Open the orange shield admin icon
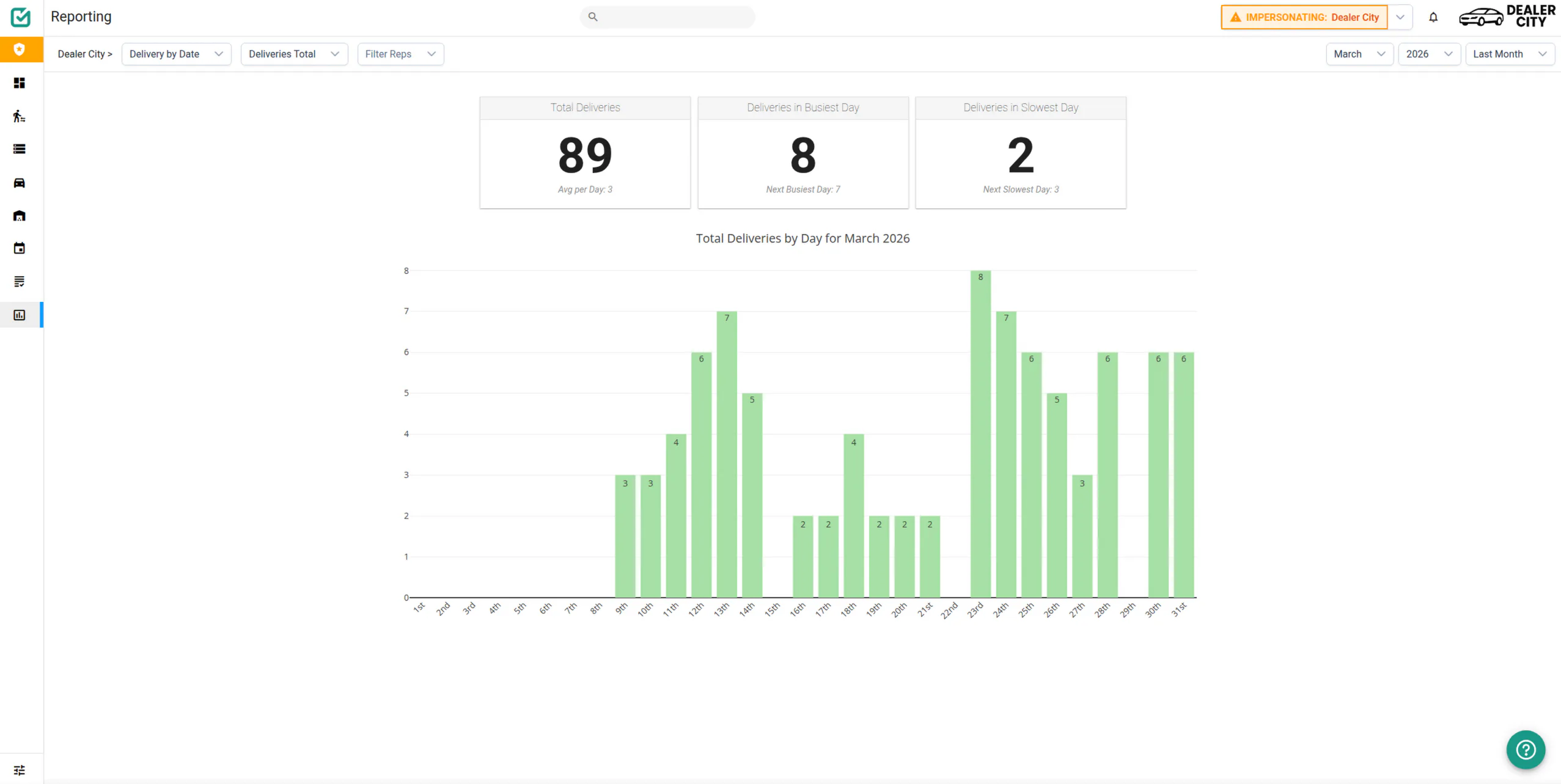 [x=20, y=49]
